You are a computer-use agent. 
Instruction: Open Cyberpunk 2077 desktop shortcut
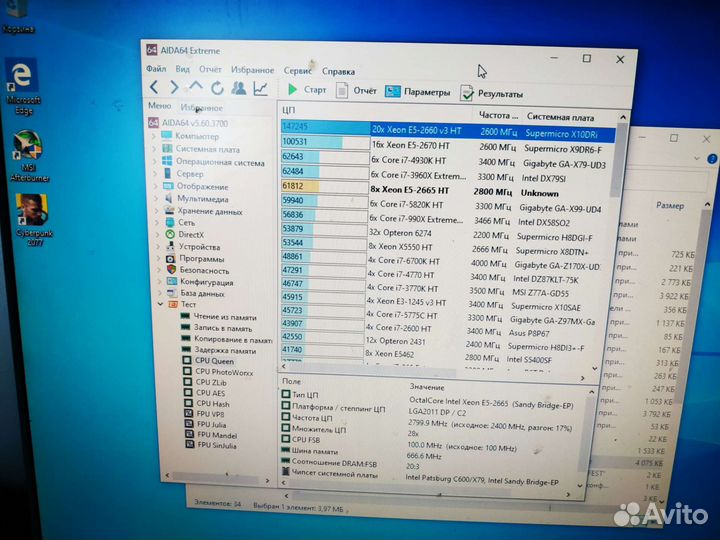coord(34,220)
